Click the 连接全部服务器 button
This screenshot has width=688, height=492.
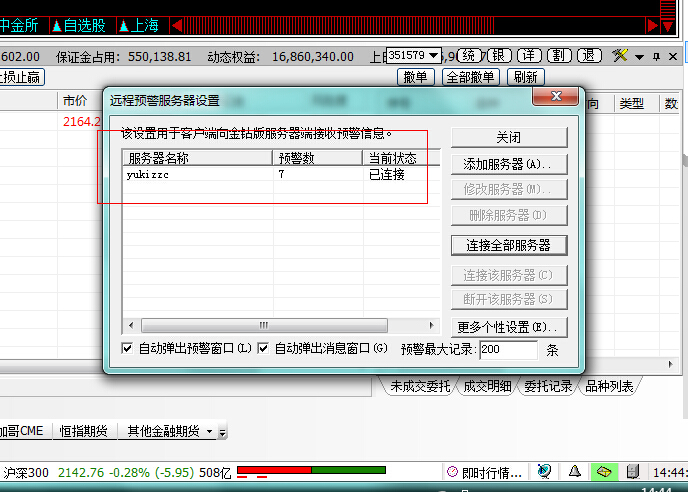[x=509, y=245]
